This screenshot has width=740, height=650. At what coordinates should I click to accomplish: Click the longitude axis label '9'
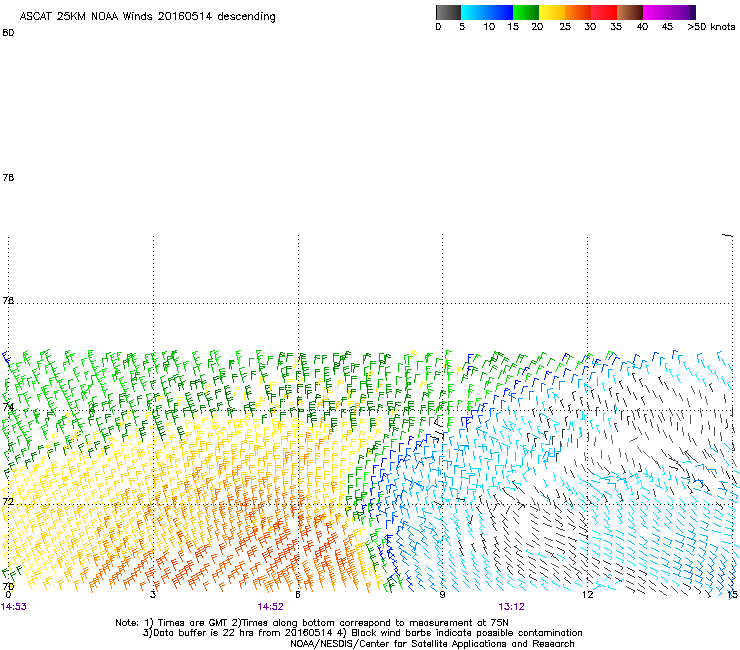(x=442, y=595)
